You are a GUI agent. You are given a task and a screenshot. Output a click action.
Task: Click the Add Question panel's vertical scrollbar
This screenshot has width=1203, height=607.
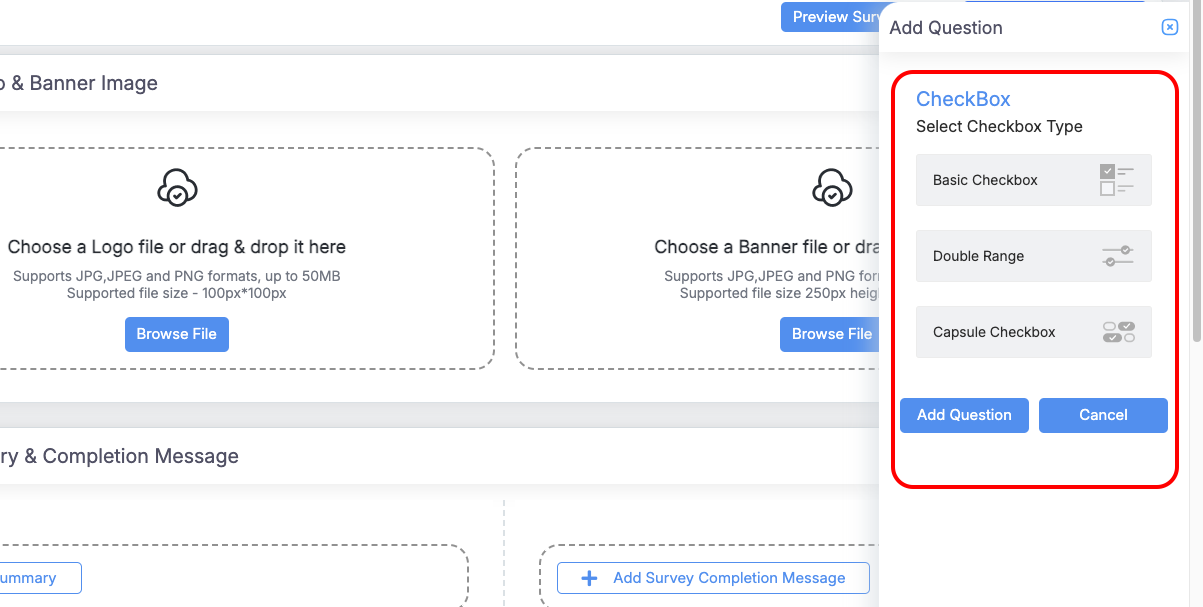click(x=1196, y=170)
